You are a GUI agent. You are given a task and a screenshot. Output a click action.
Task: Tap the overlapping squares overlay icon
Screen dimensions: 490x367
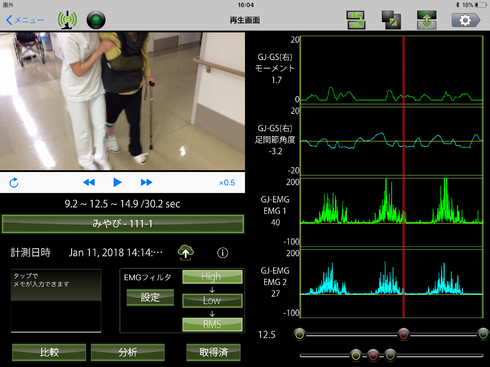(x=391, y=20)
